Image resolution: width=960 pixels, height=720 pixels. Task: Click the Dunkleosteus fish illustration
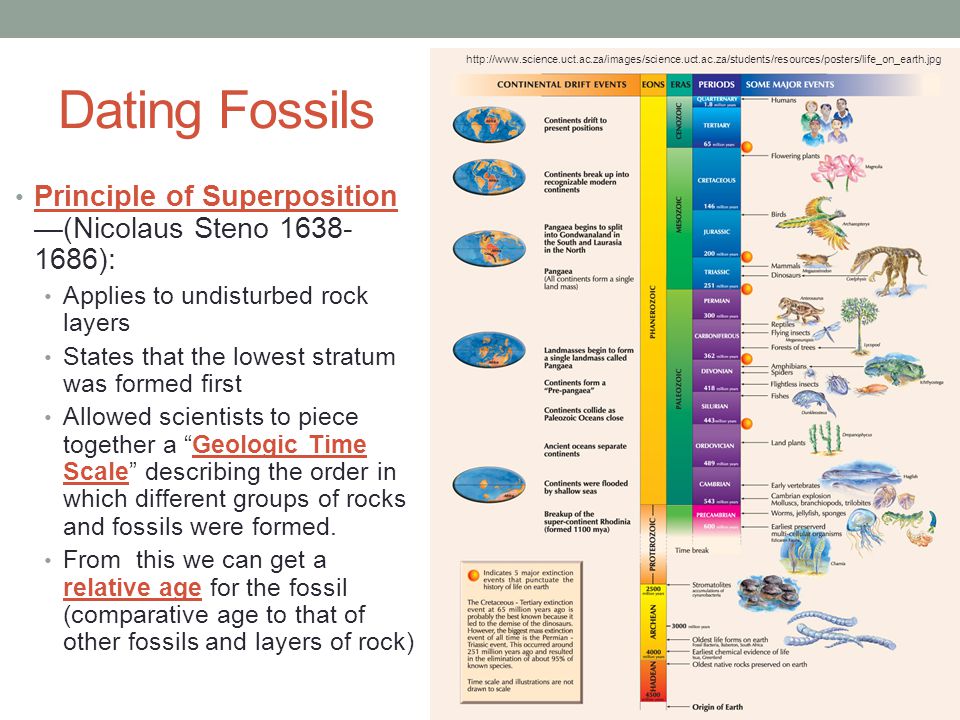(x=814, y=402)
